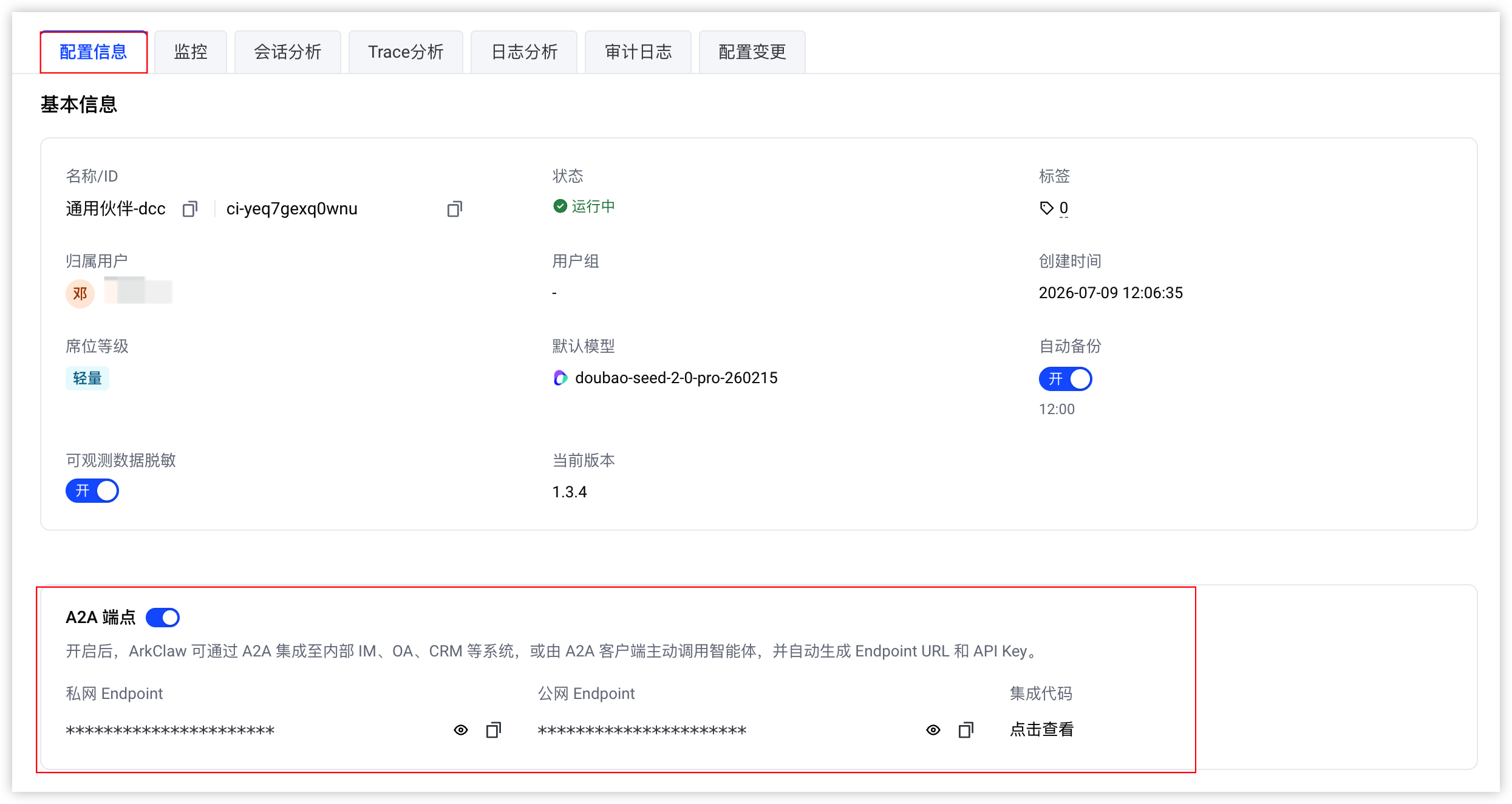Copy the 公网 Endpoint value
The image size is (1512, 804).
966,730
